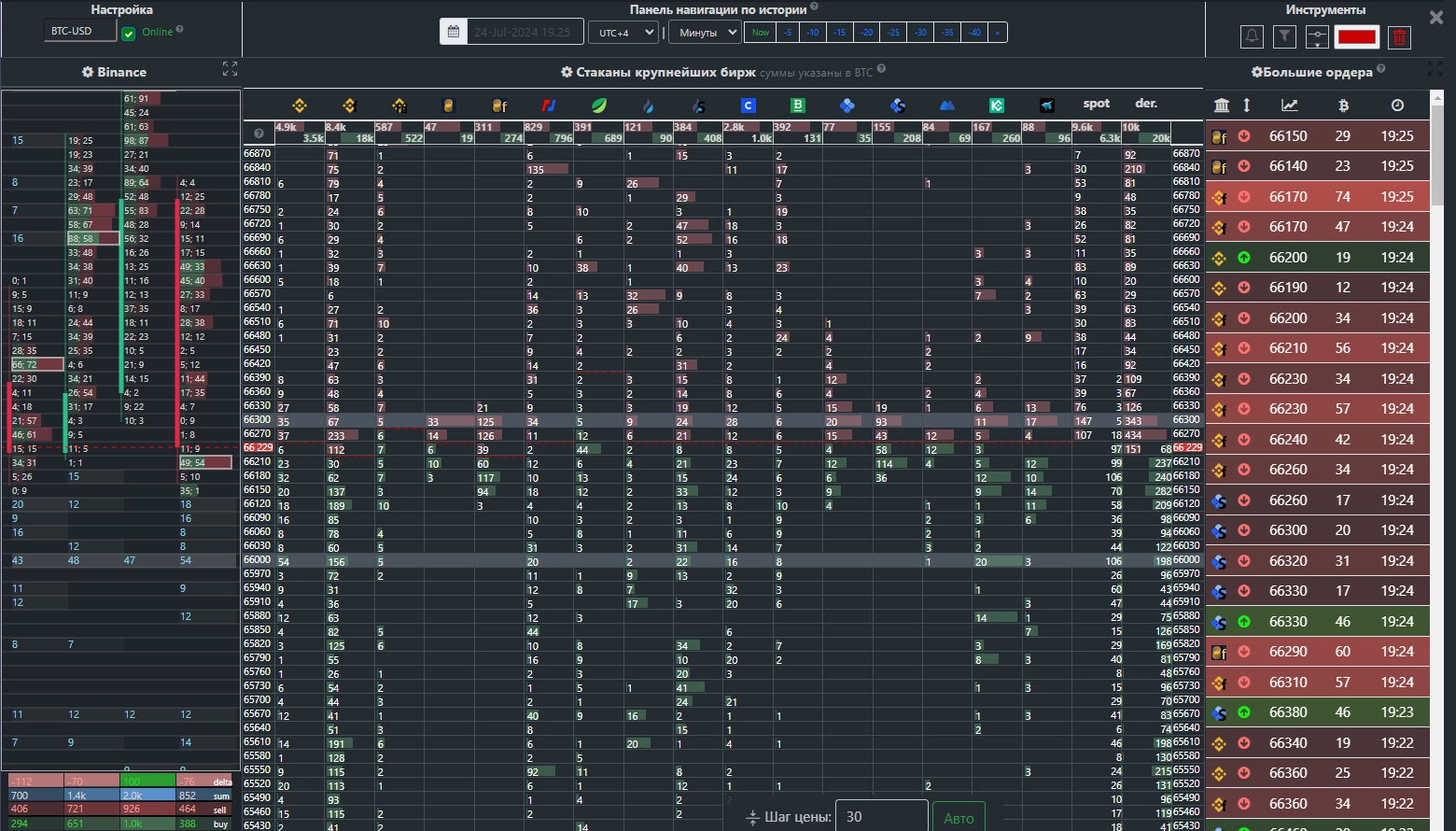1456x831 pixels.
Task: Click the green Bitstamp B exchange icon
Action: pyautogui.click(x=797, y=106)
